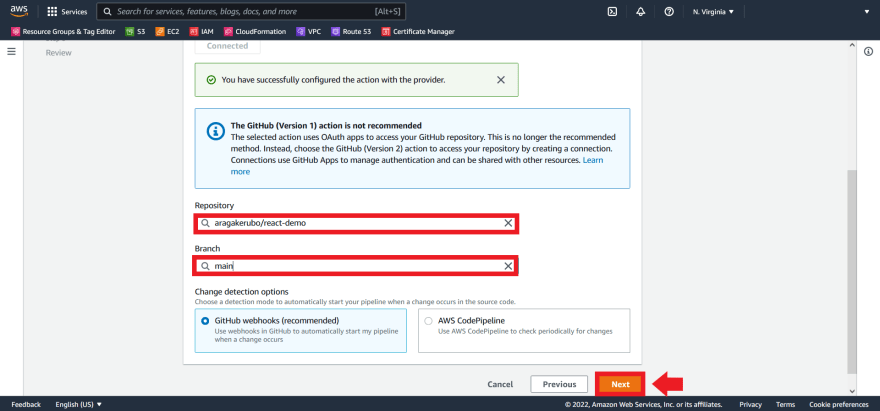Screen dimensions: 880x411
Task: Open the notifications bell
Action: [x=640, y=12]
